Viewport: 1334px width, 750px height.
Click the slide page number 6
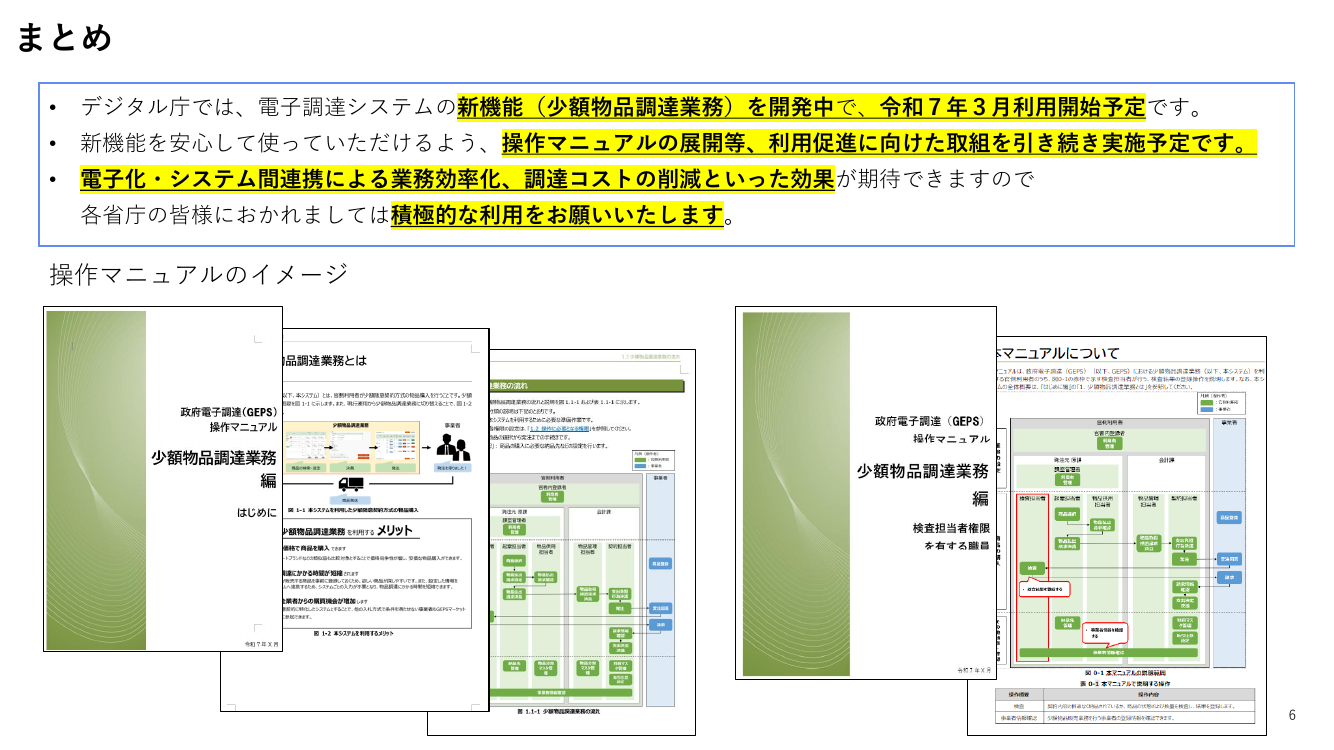[x=1292, y=715]
